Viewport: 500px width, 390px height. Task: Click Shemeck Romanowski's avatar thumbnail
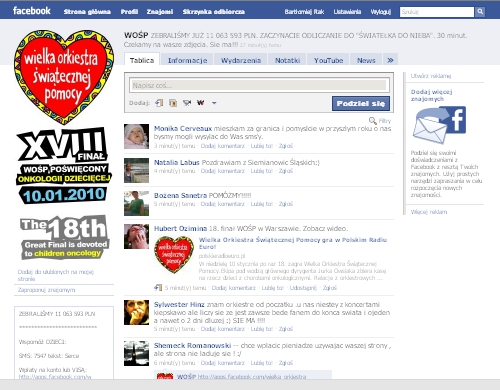[x=136, y=353]
